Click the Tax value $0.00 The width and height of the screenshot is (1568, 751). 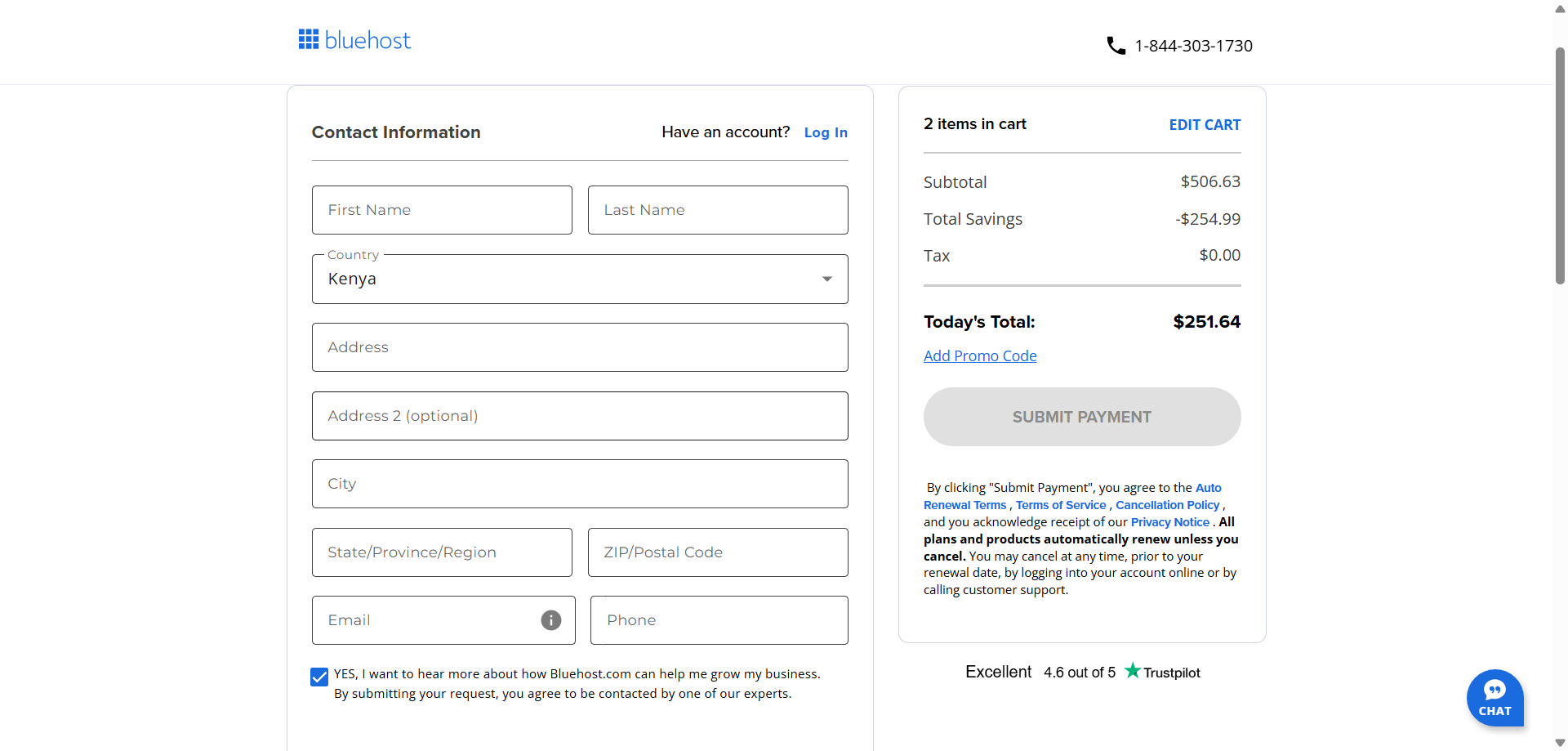(x=1219, y=255)
